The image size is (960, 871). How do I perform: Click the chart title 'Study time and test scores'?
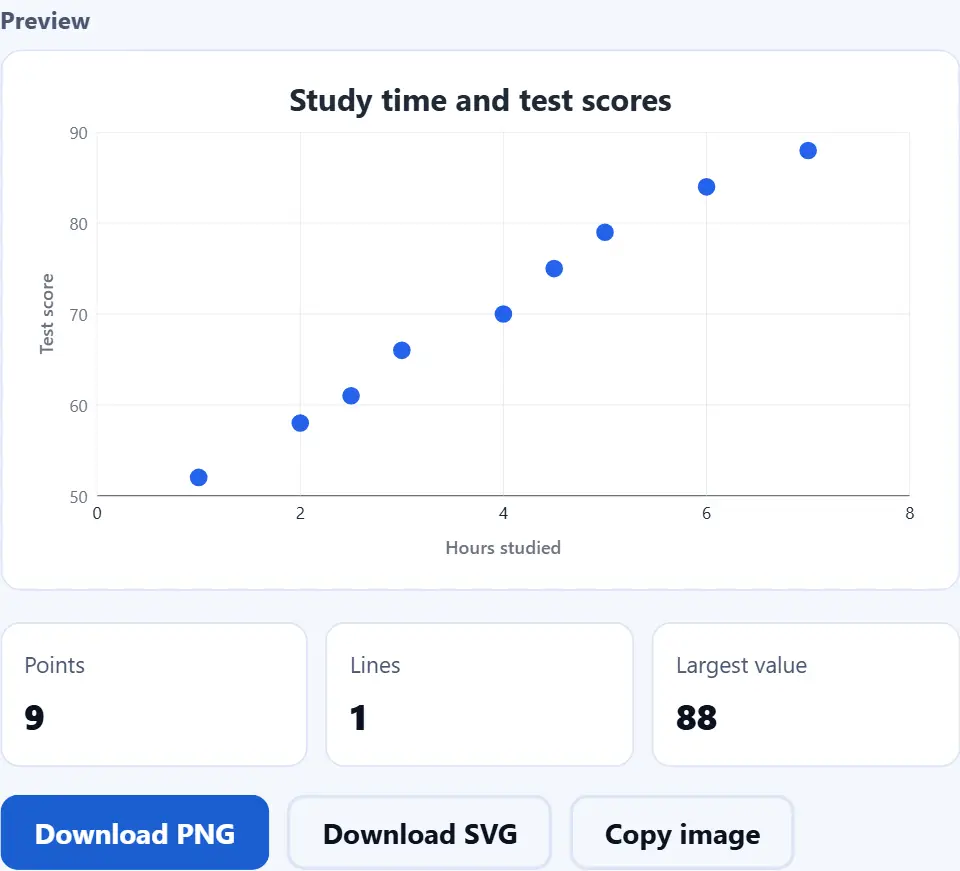coord(481,100)
